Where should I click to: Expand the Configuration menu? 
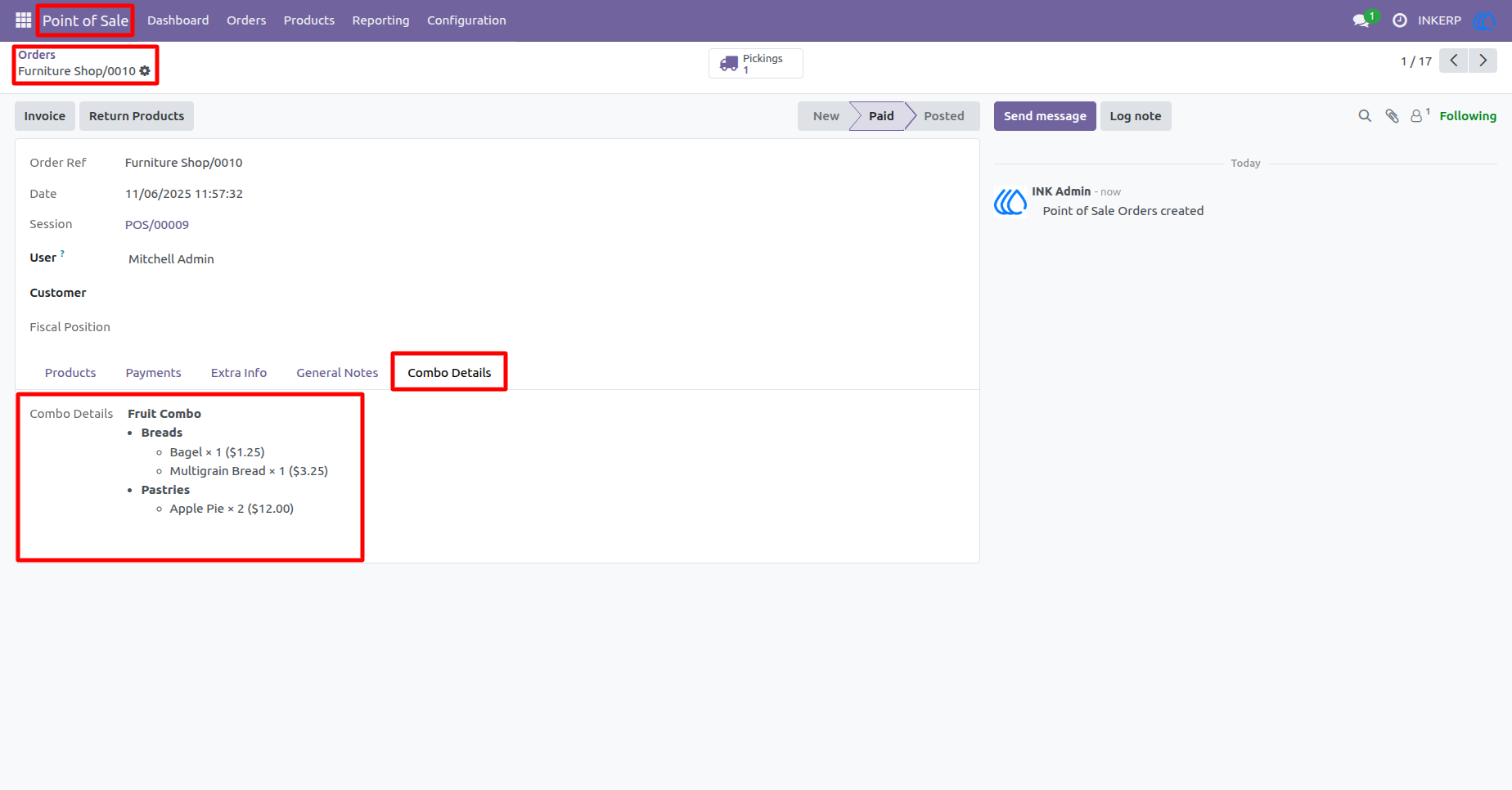point(466,20)
